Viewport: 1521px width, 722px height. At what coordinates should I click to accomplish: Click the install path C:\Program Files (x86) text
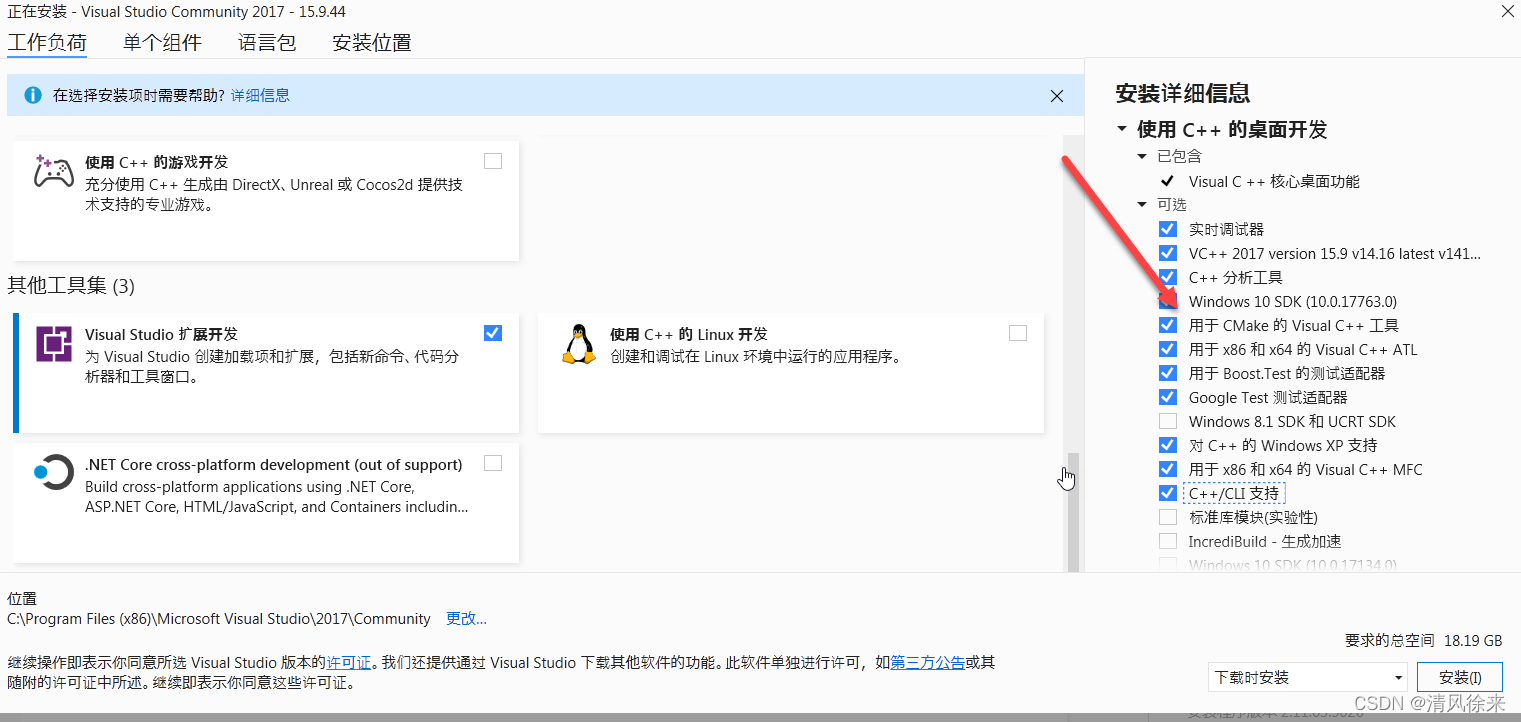coord(219,619)
